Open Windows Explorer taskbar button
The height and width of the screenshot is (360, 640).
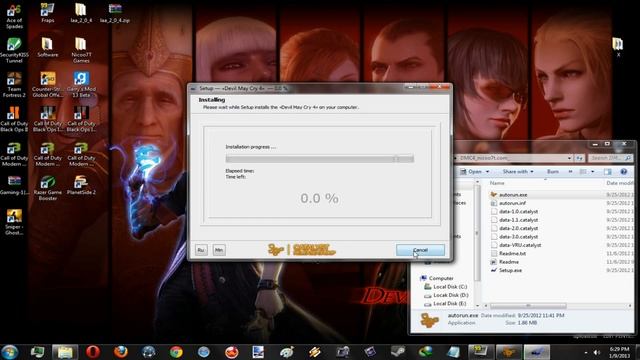[65, 352]
